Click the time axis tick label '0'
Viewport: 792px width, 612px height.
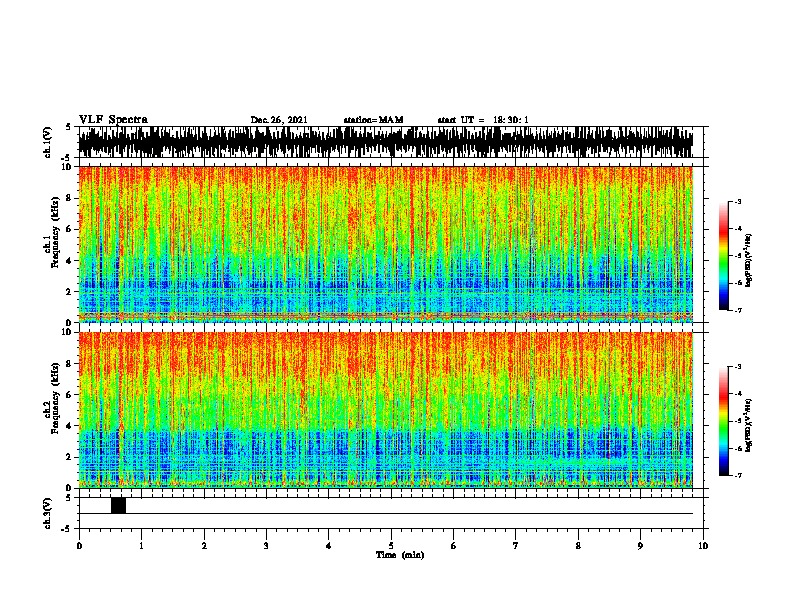(79, 546)
